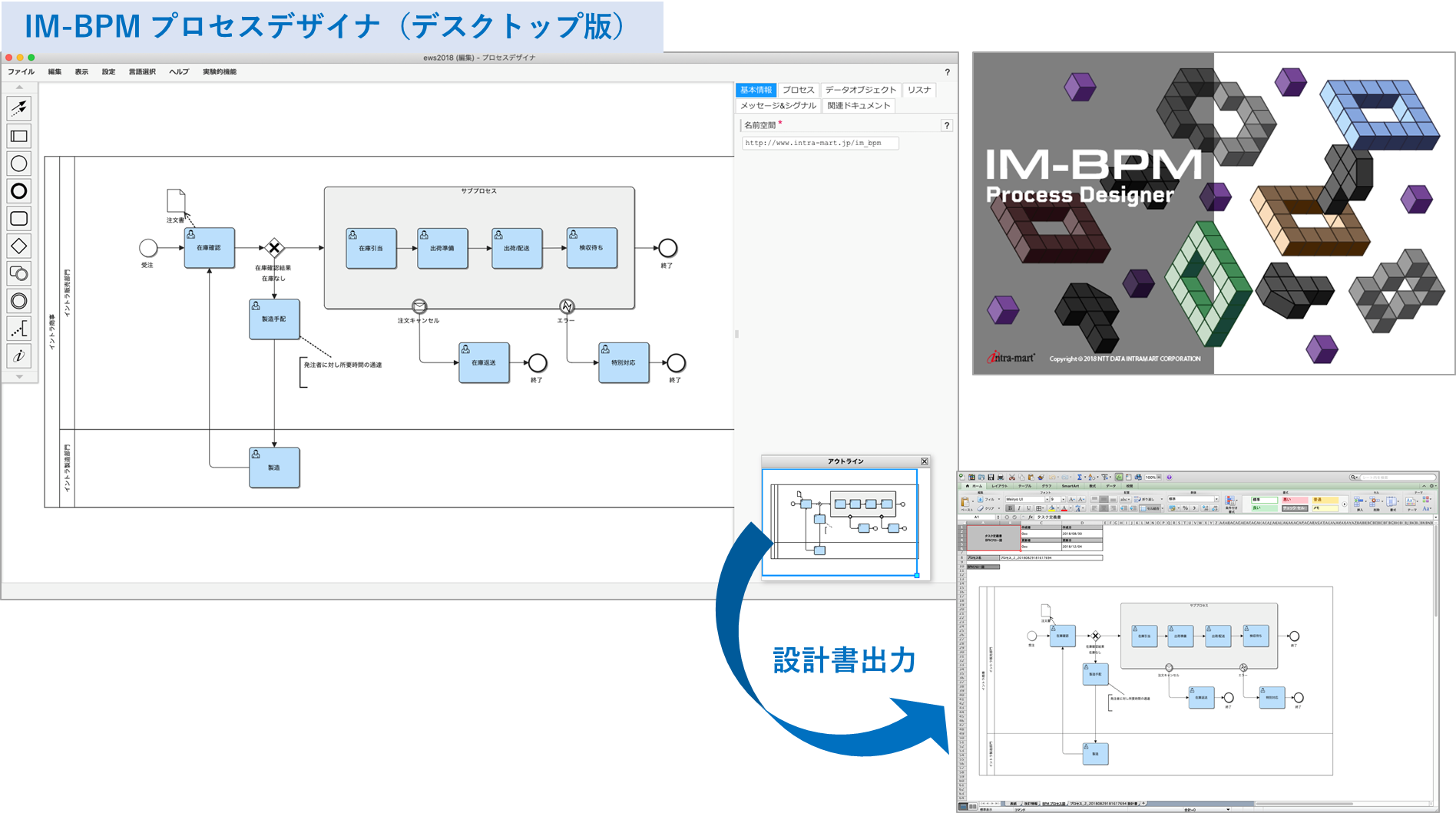The width and height of the screenshot is (1456, 813).
Task: Open the 編集 menu
Action: [x=55, y=72]
